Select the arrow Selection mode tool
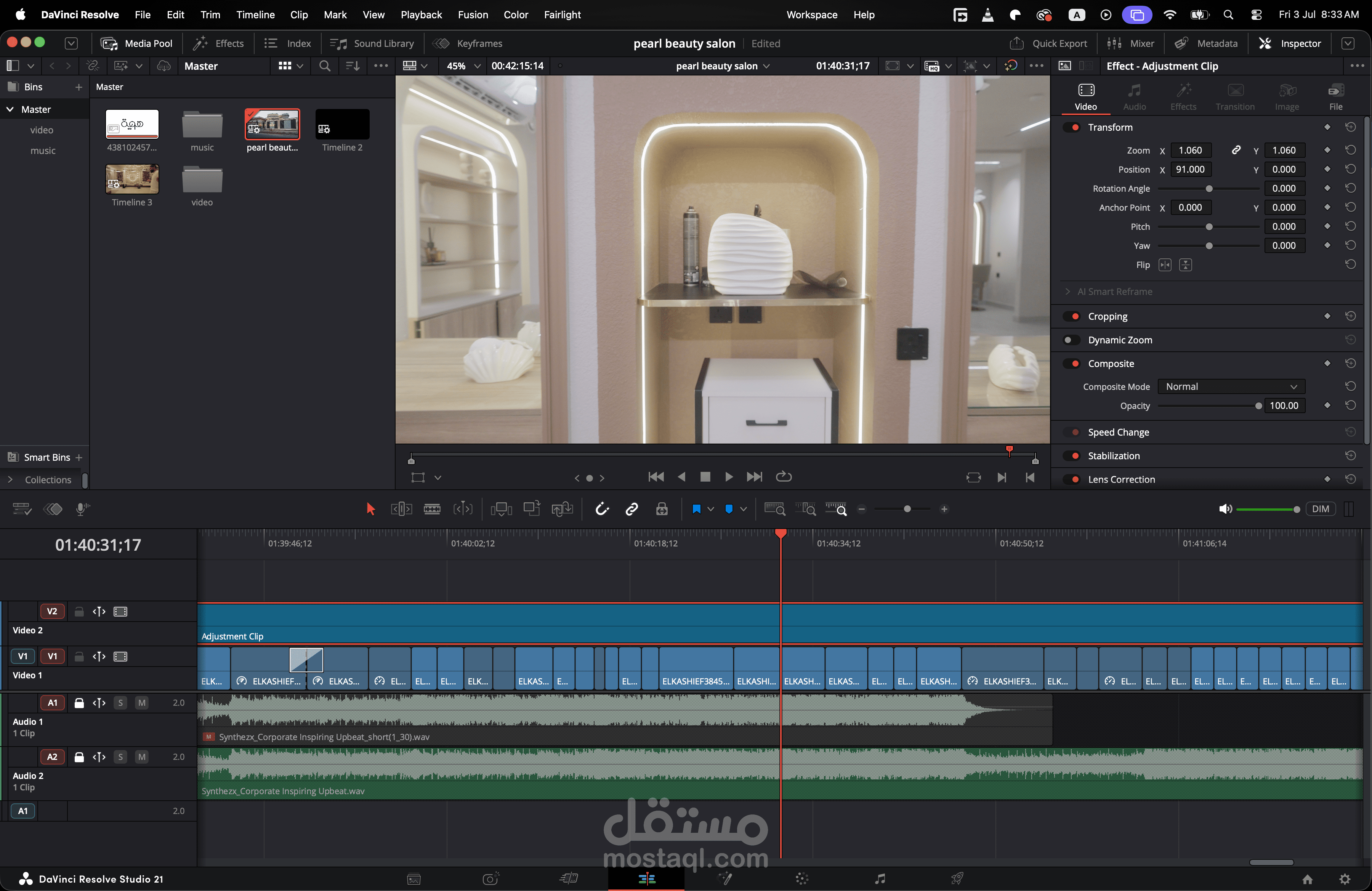Image resolution: width=1372 pixels, height=891 pixels. tap(371, 509)
